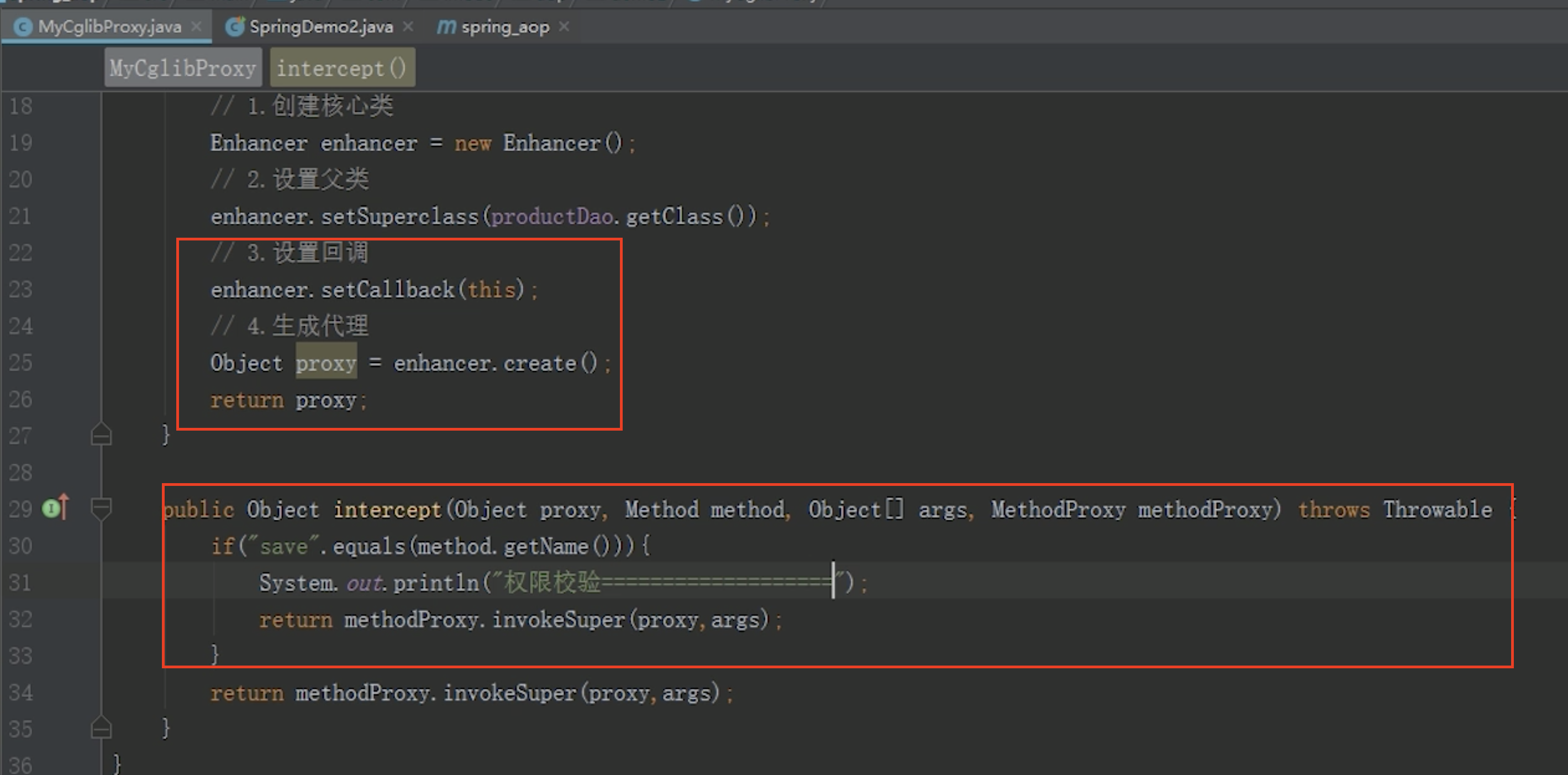Click 'productDao' on line 21

pos(551,217)
